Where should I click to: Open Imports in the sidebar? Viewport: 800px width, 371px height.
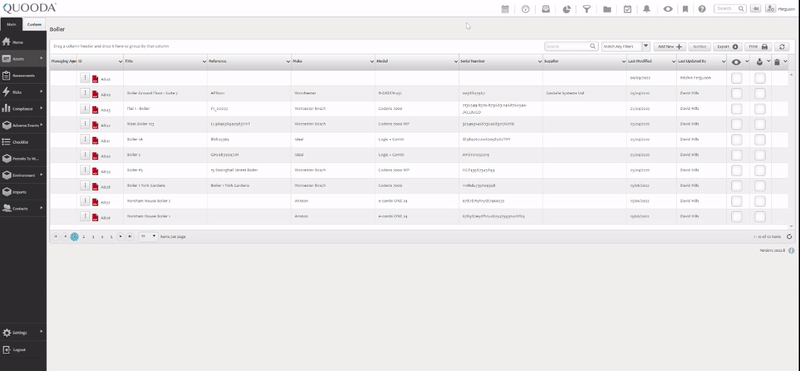[x=23, y=192]
